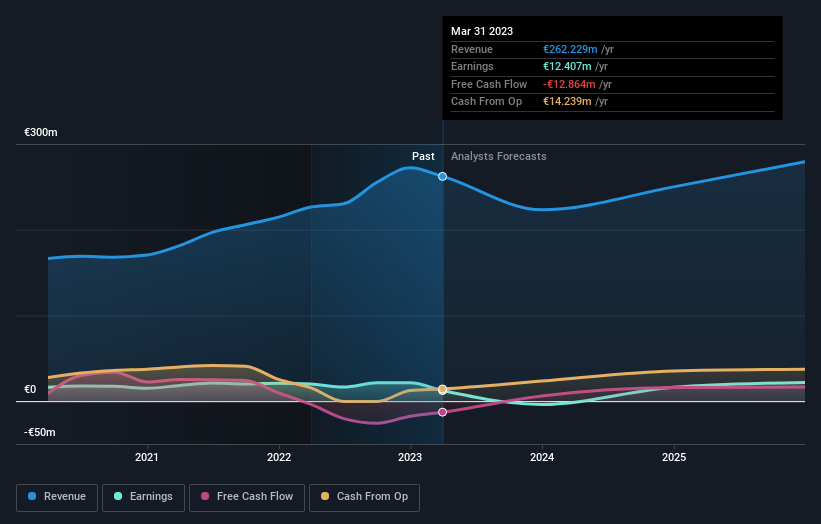Click the 2023 axis label
The image size is (821, 524).
(x=410, y=457)
